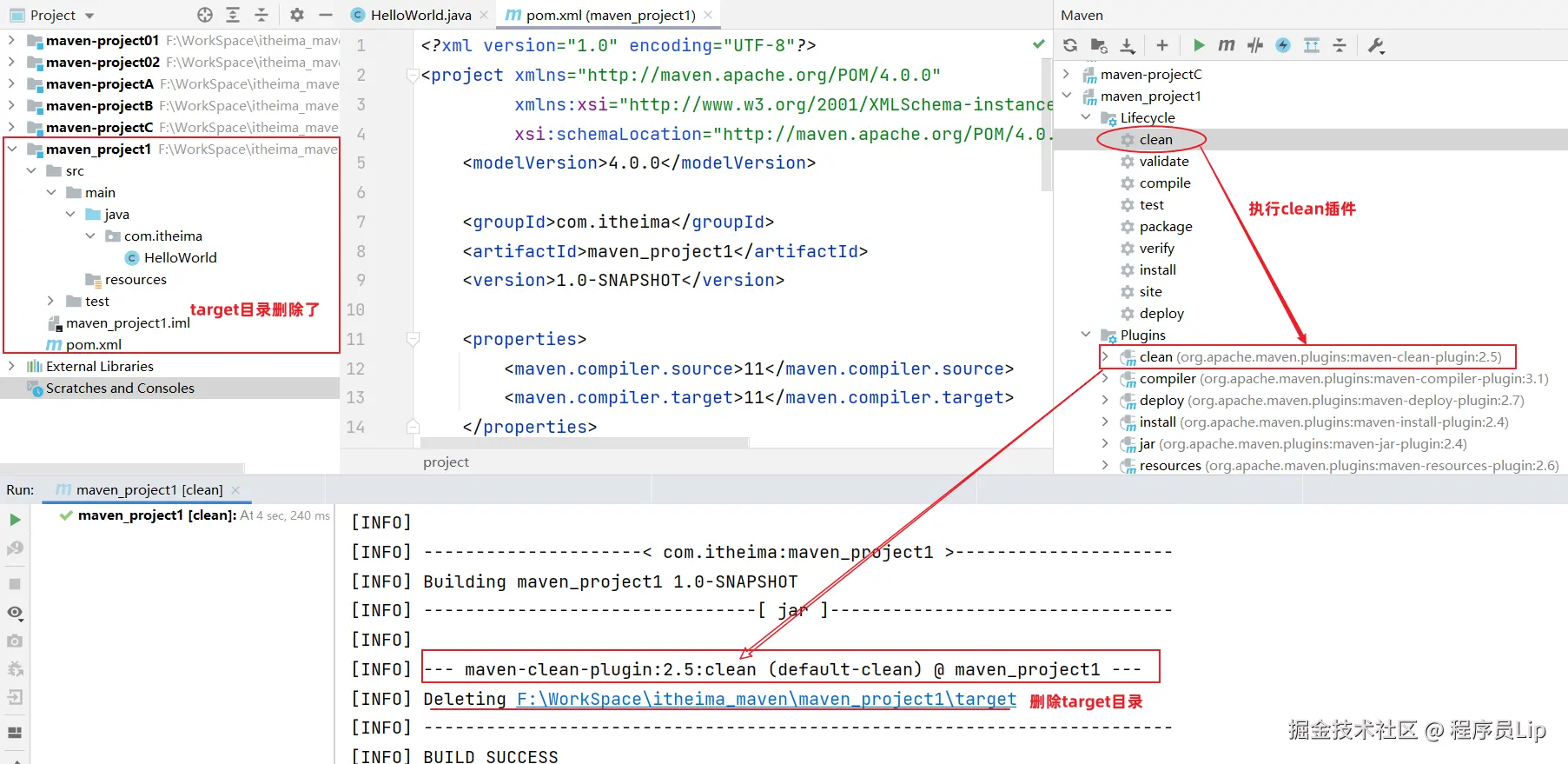Select resources folder in Project tree

click(x=126, y=279)
